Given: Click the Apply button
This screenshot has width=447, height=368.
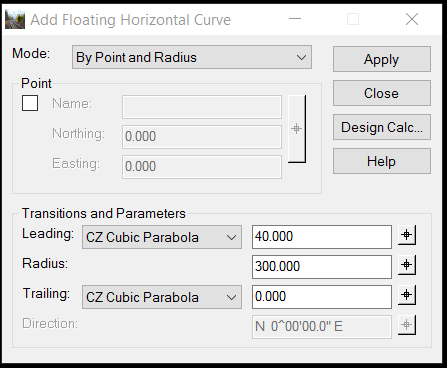Looking at the screenshot, I should (x=382, y=59).
